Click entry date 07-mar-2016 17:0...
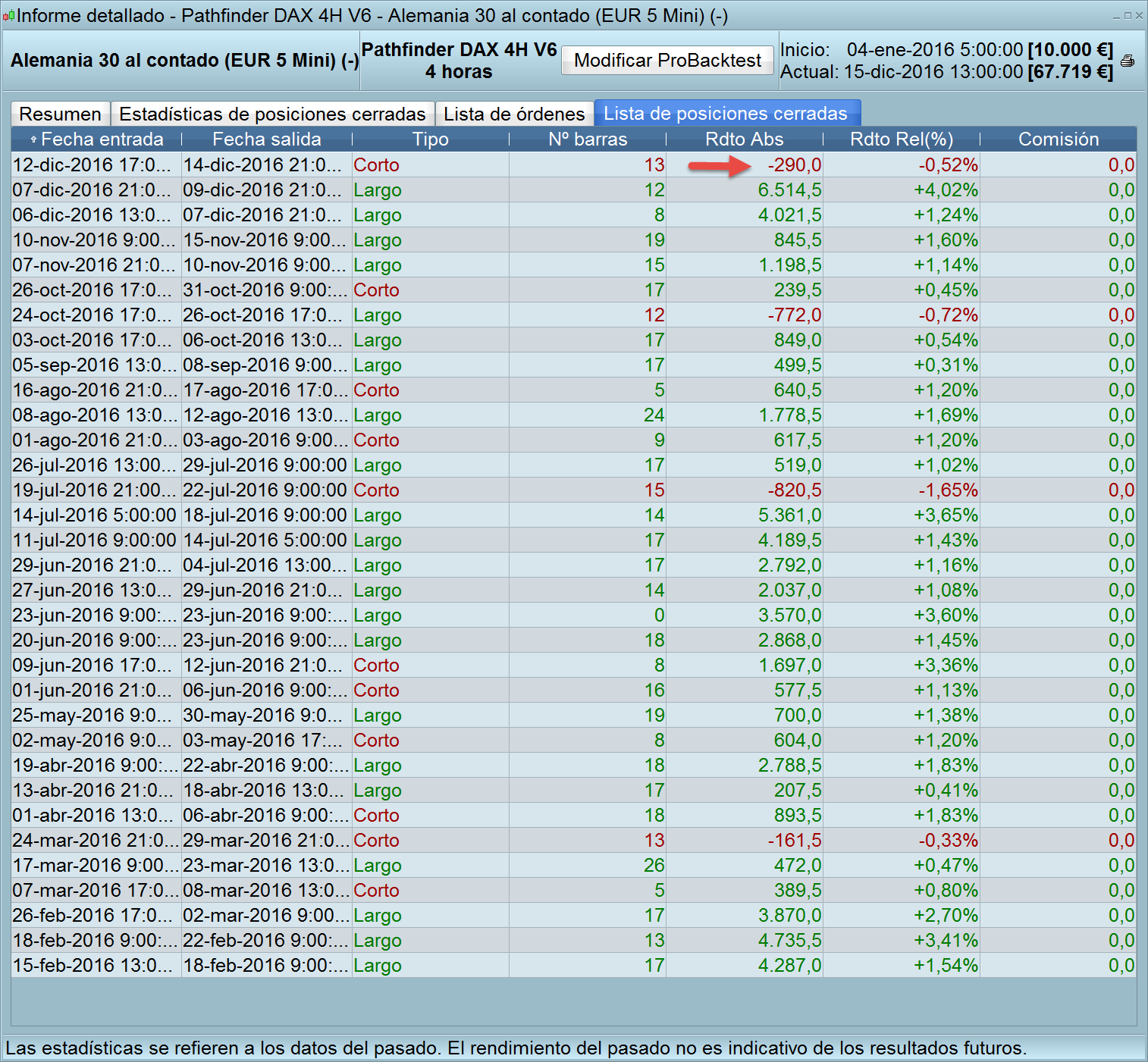This screenshot has height=1062, width=1148. [96, 891]
